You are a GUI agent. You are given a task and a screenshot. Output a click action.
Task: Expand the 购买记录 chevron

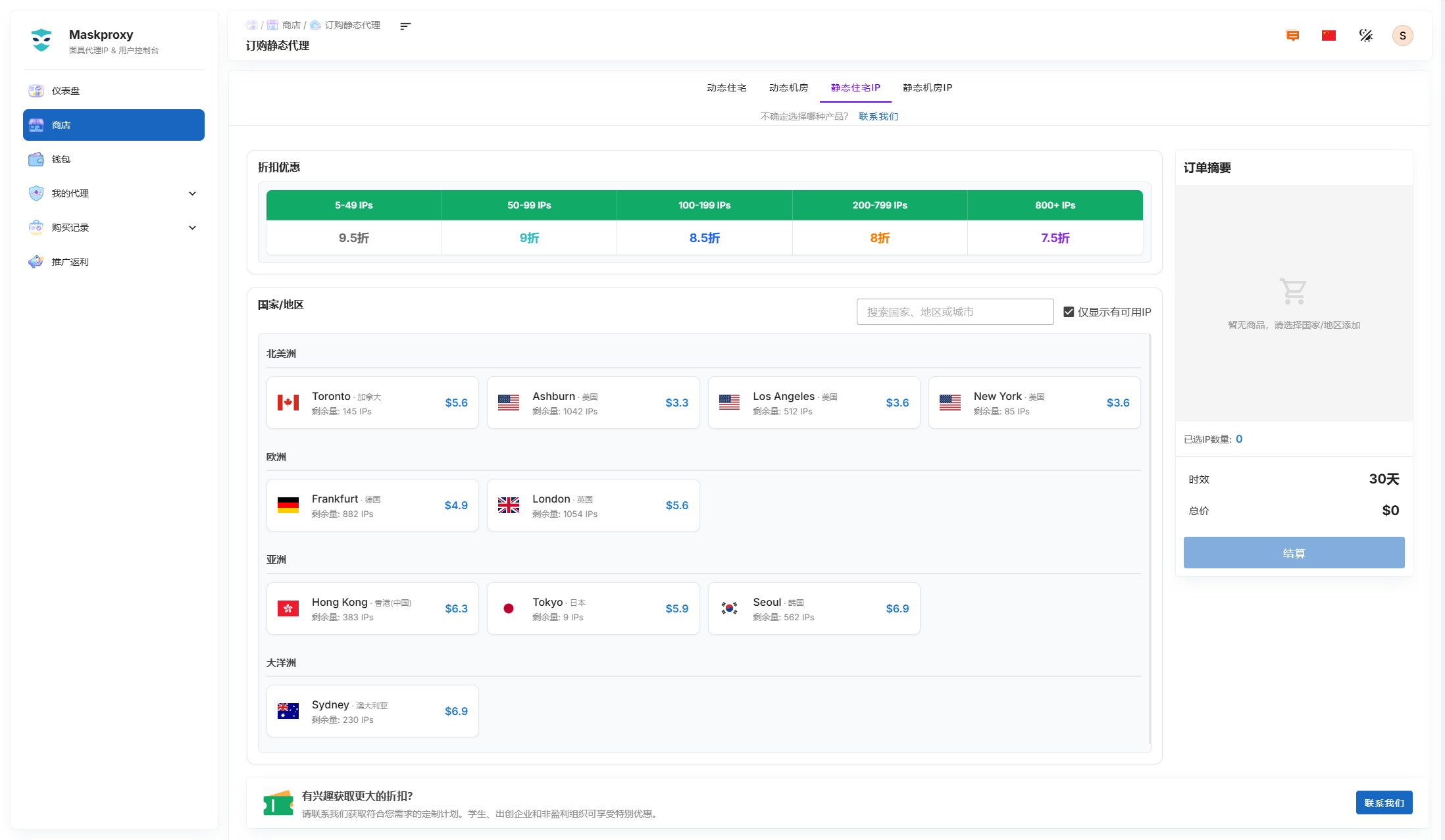pyautogui.click(x=192, y=228)
